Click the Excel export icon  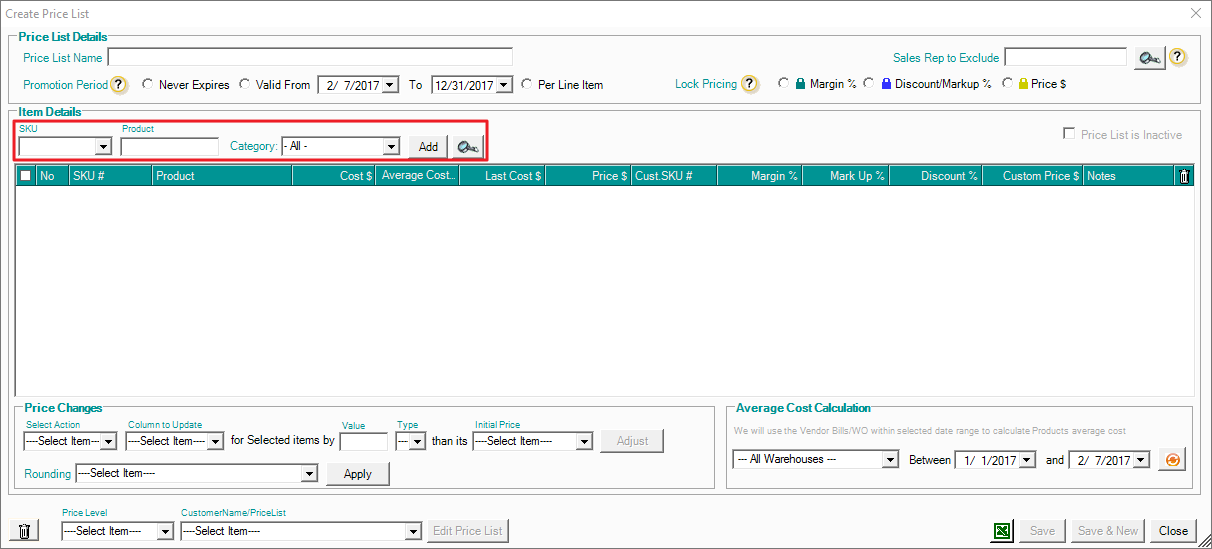pos(1001,531)
